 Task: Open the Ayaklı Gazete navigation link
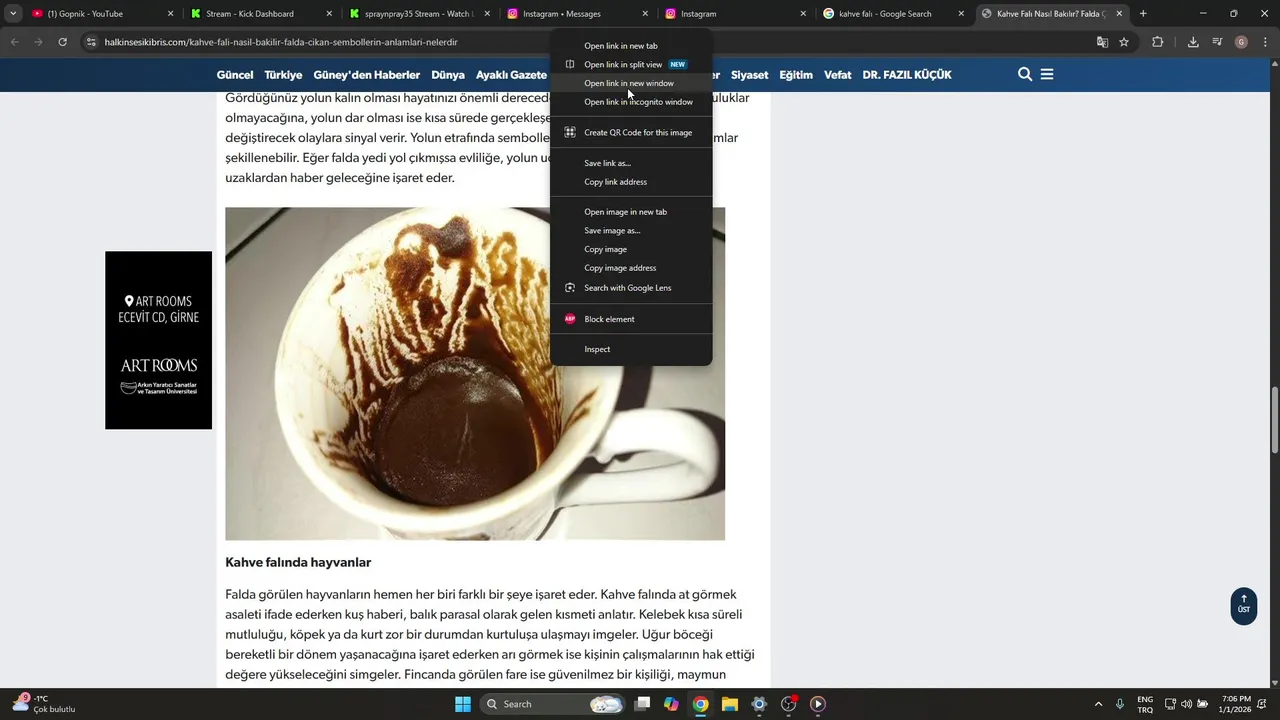click(511, 75)
